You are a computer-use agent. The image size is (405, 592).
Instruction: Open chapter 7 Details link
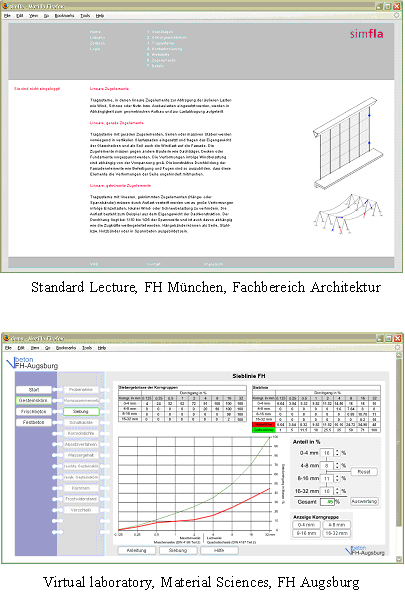[x=156, y=66]
